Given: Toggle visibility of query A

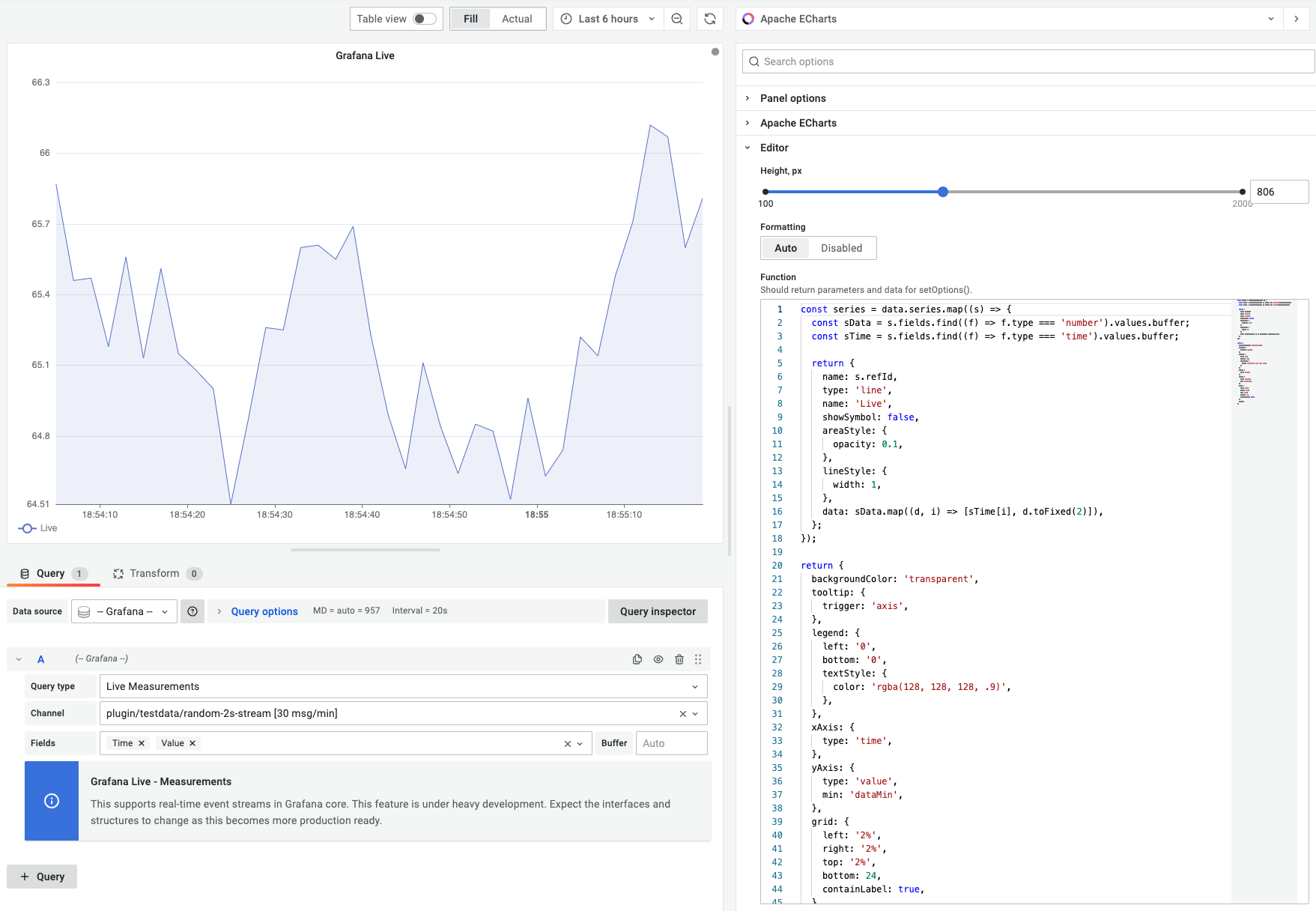Looking at the screenshot, I should coord(658,659).
